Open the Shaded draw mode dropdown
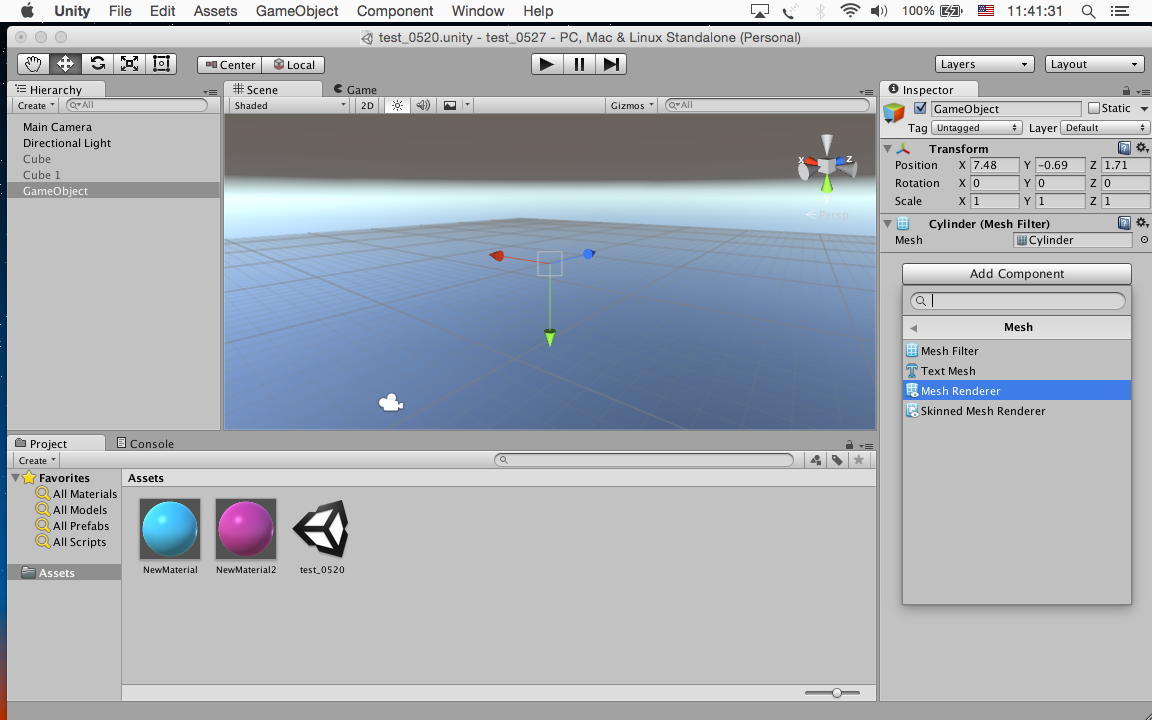 pos(289,106)
